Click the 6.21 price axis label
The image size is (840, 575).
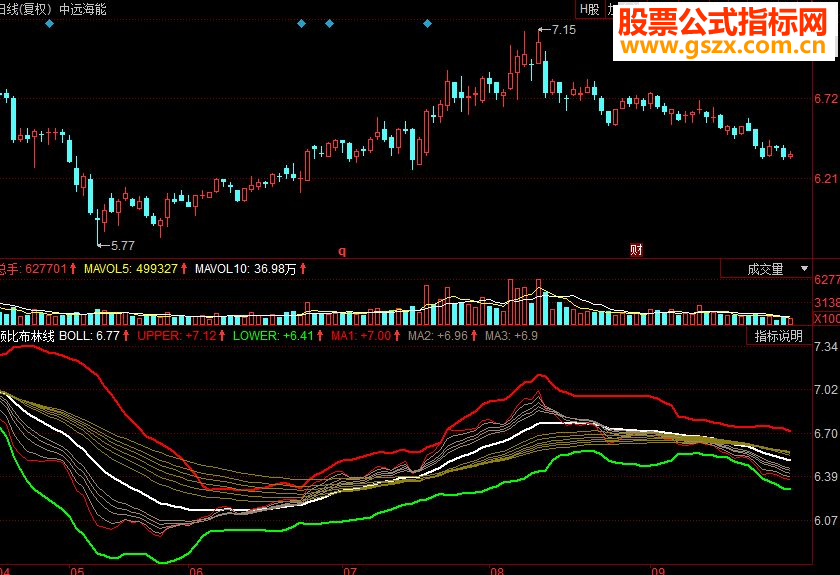826,178
